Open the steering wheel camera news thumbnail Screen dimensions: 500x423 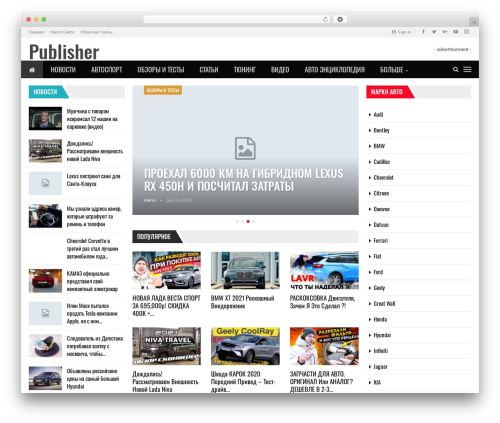(45, 216)
